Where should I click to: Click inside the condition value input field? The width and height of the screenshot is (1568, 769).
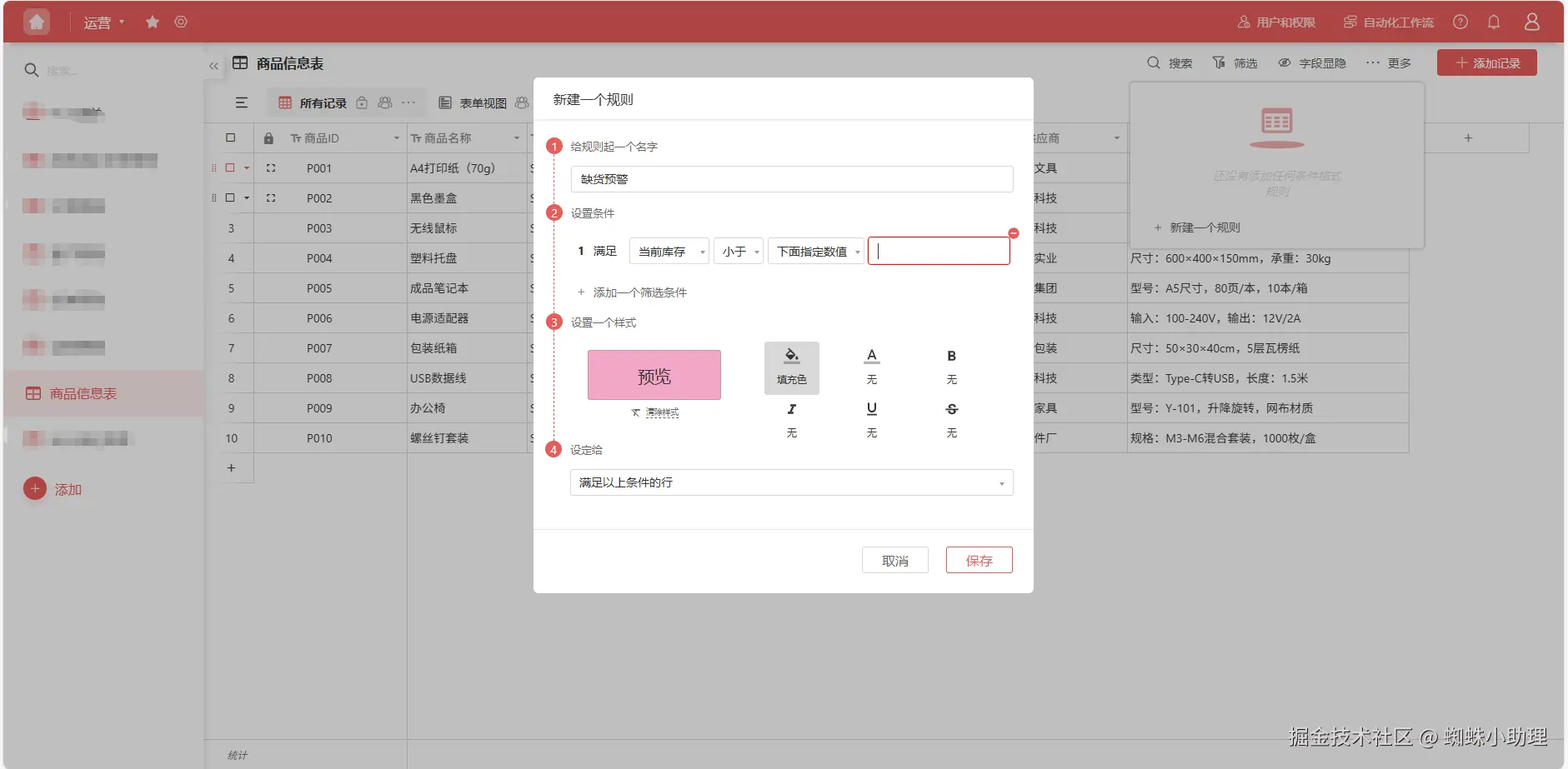point(939,250)
